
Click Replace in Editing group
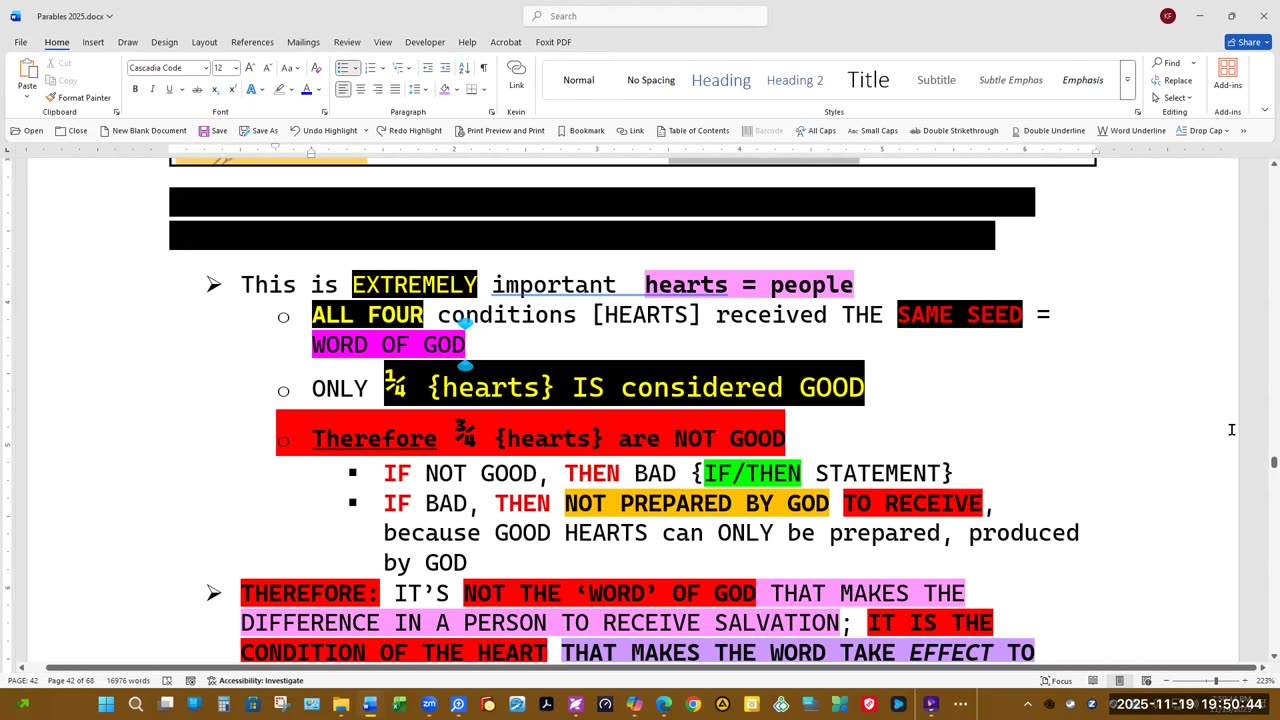(x=1172, y=80)
